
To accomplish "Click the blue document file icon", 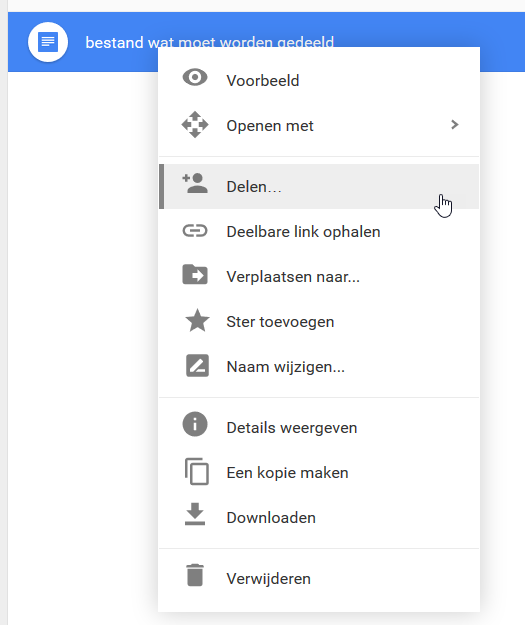I will click(x=48, y=42).
